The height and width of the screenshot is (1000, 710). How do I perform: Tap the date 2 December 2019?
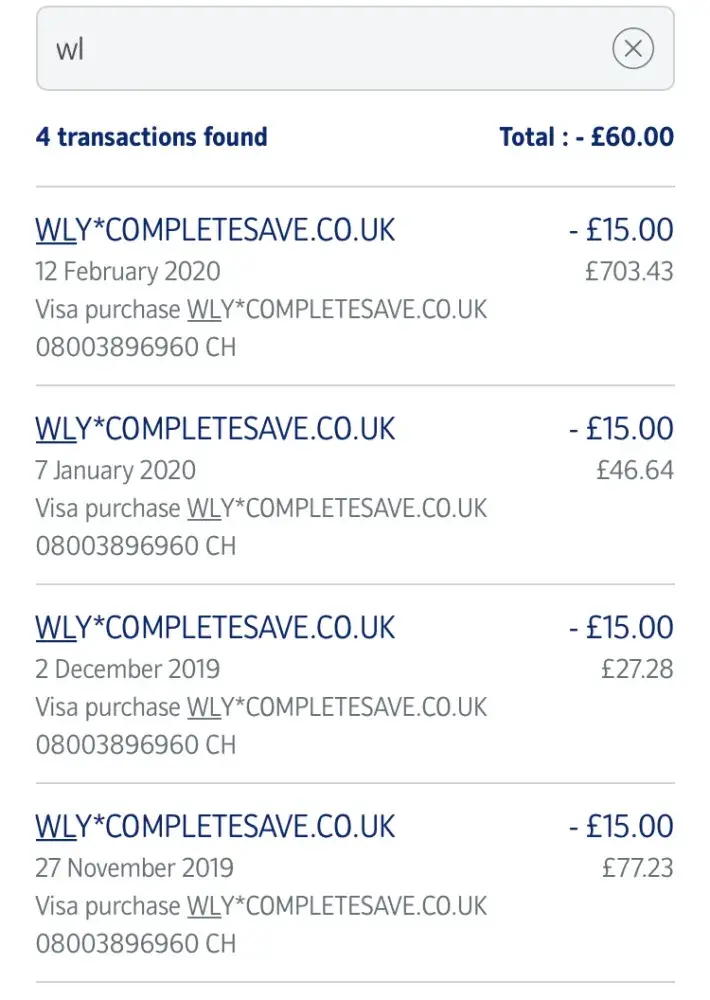point(128,669)
